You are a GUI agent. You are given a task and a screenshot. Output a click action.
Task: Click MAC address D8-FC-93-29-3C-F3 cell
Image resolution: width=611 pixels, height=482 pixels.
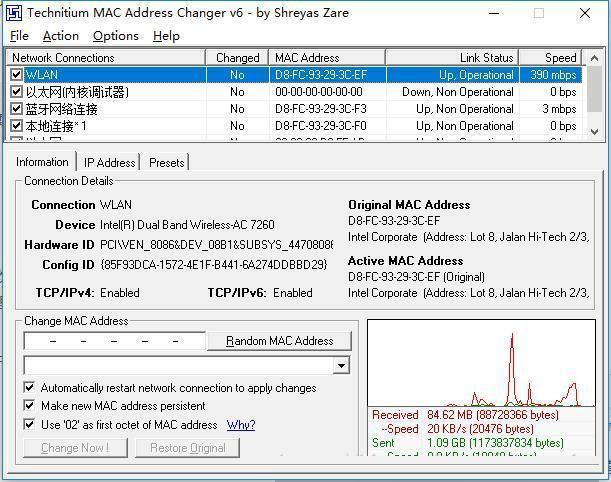(321, 109)
